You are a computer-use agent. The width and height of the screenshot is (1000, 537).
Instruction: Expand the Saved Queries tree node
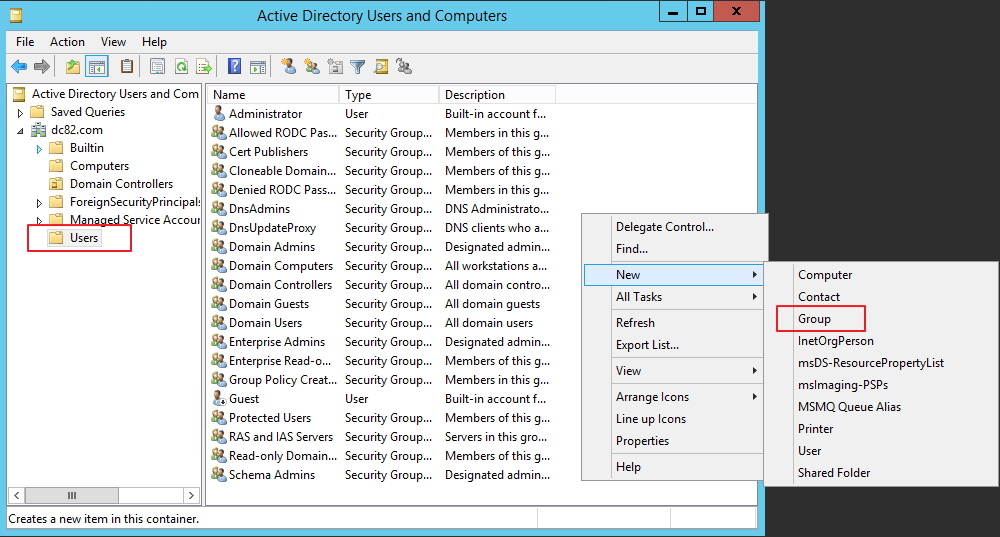[20, 113]
